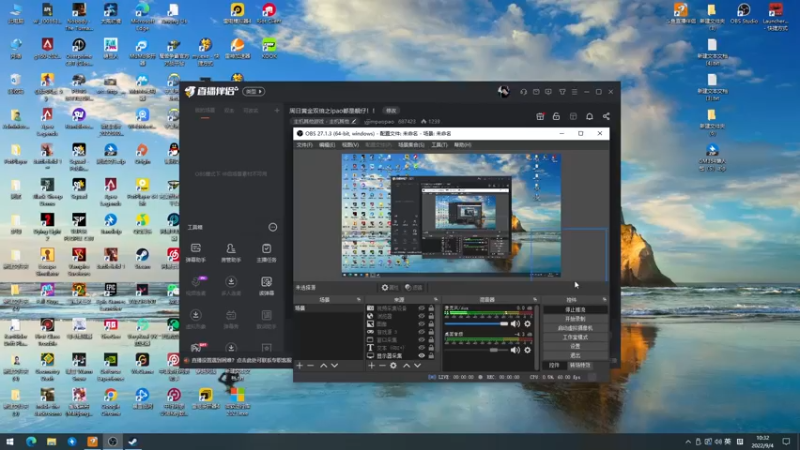Click the OBS preview canvas thumbnail
Screen dimensions: 800x450
pyautogui.click(x=451, y=215)
